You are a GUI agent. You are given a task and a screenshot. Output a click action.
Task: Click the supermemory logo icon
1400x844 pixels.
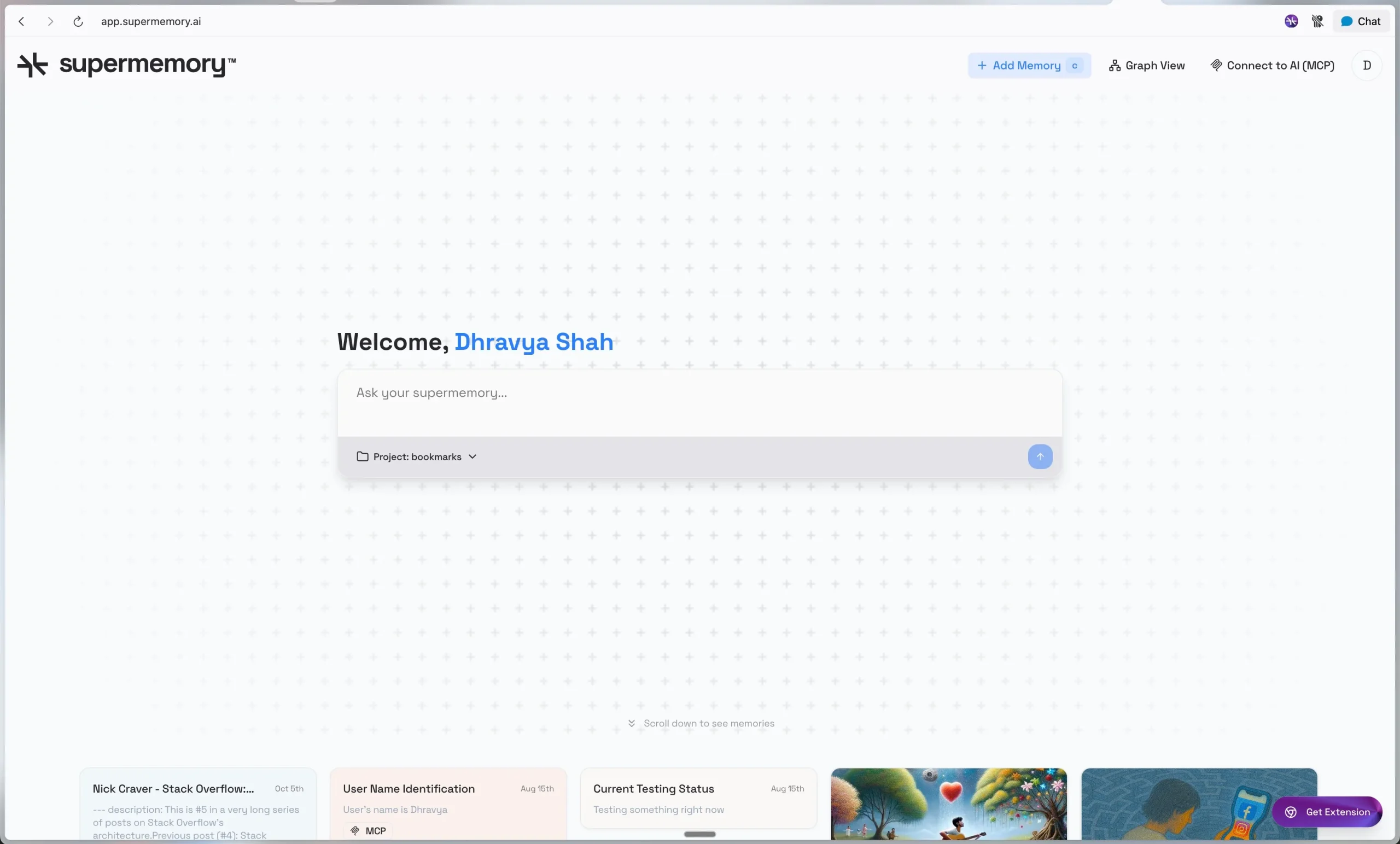click(x=32, y=65)
